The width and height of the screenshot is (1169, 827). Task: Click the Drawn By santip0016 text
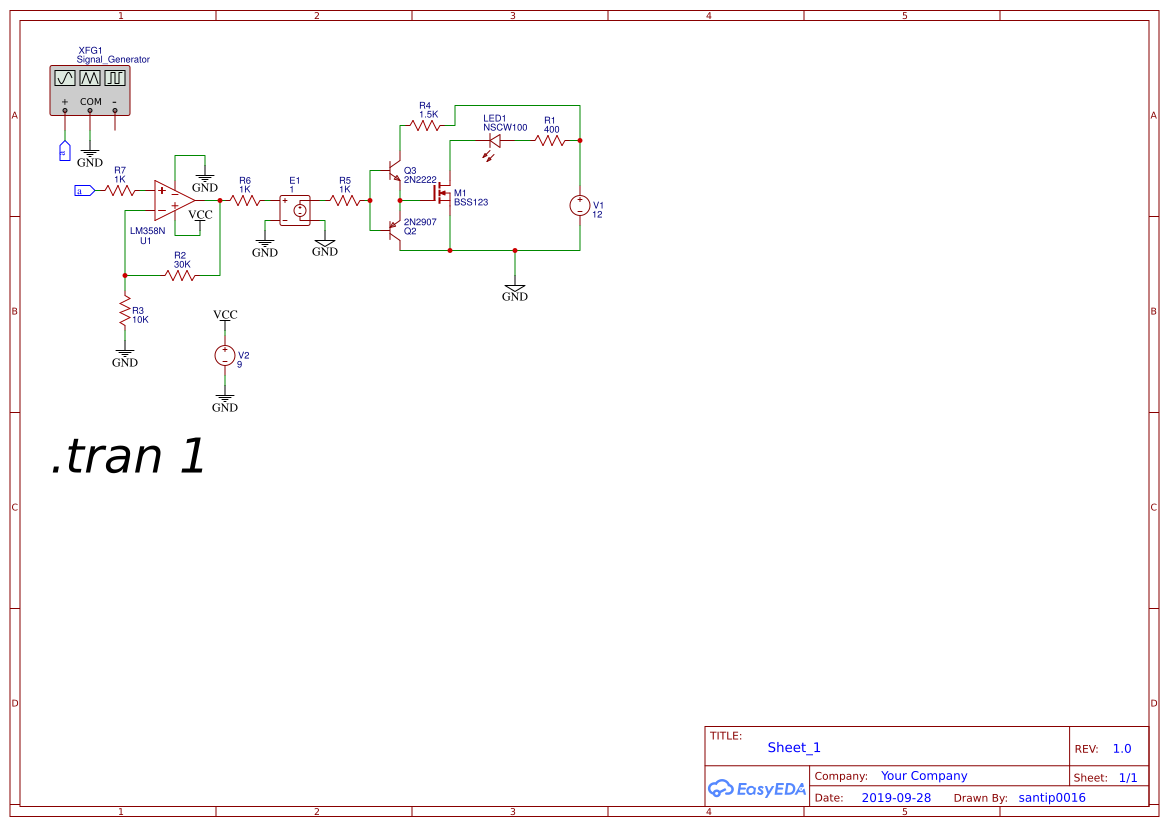tap(1051, 797)
